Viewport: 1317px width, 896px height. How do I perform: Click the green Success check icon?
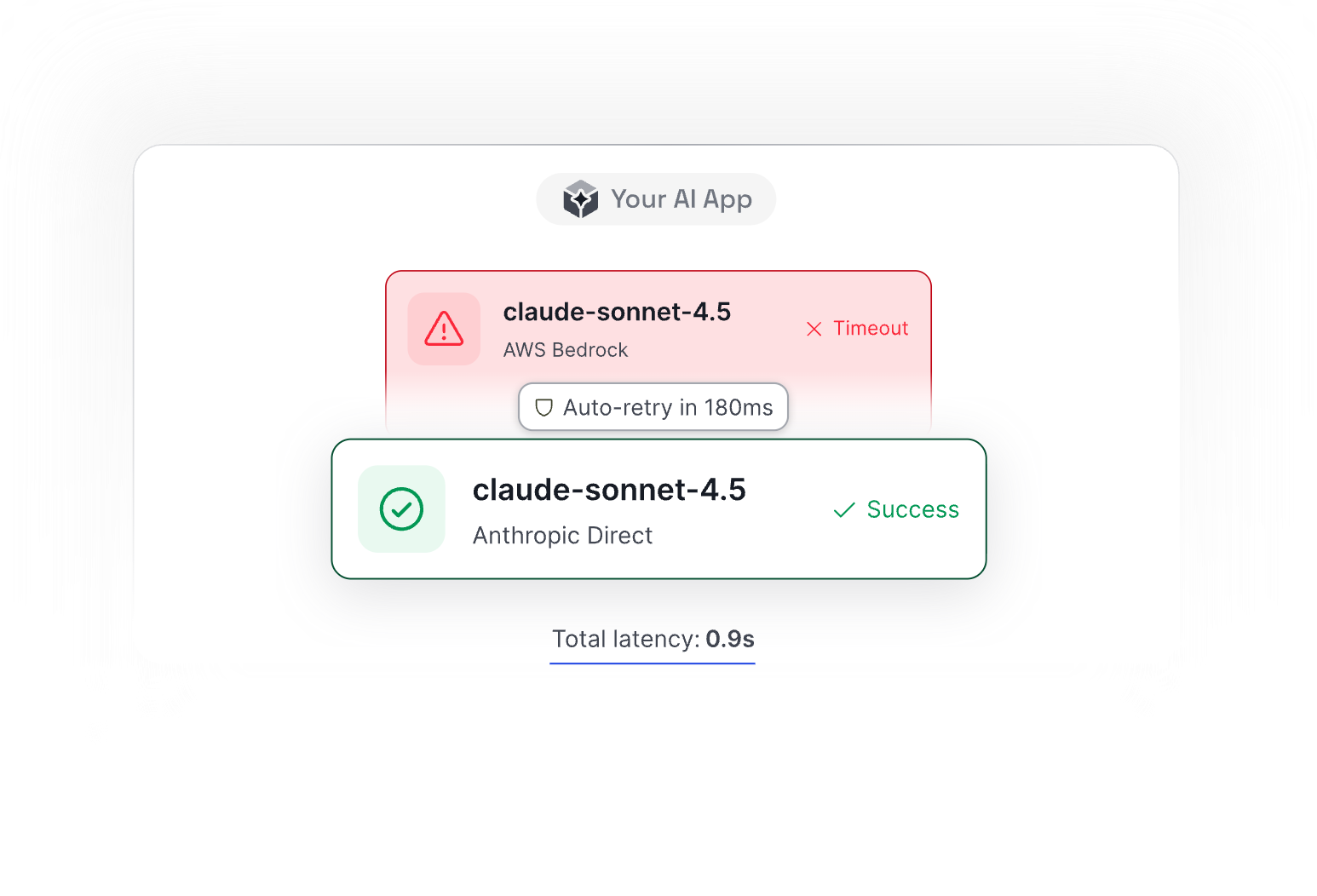843,510
